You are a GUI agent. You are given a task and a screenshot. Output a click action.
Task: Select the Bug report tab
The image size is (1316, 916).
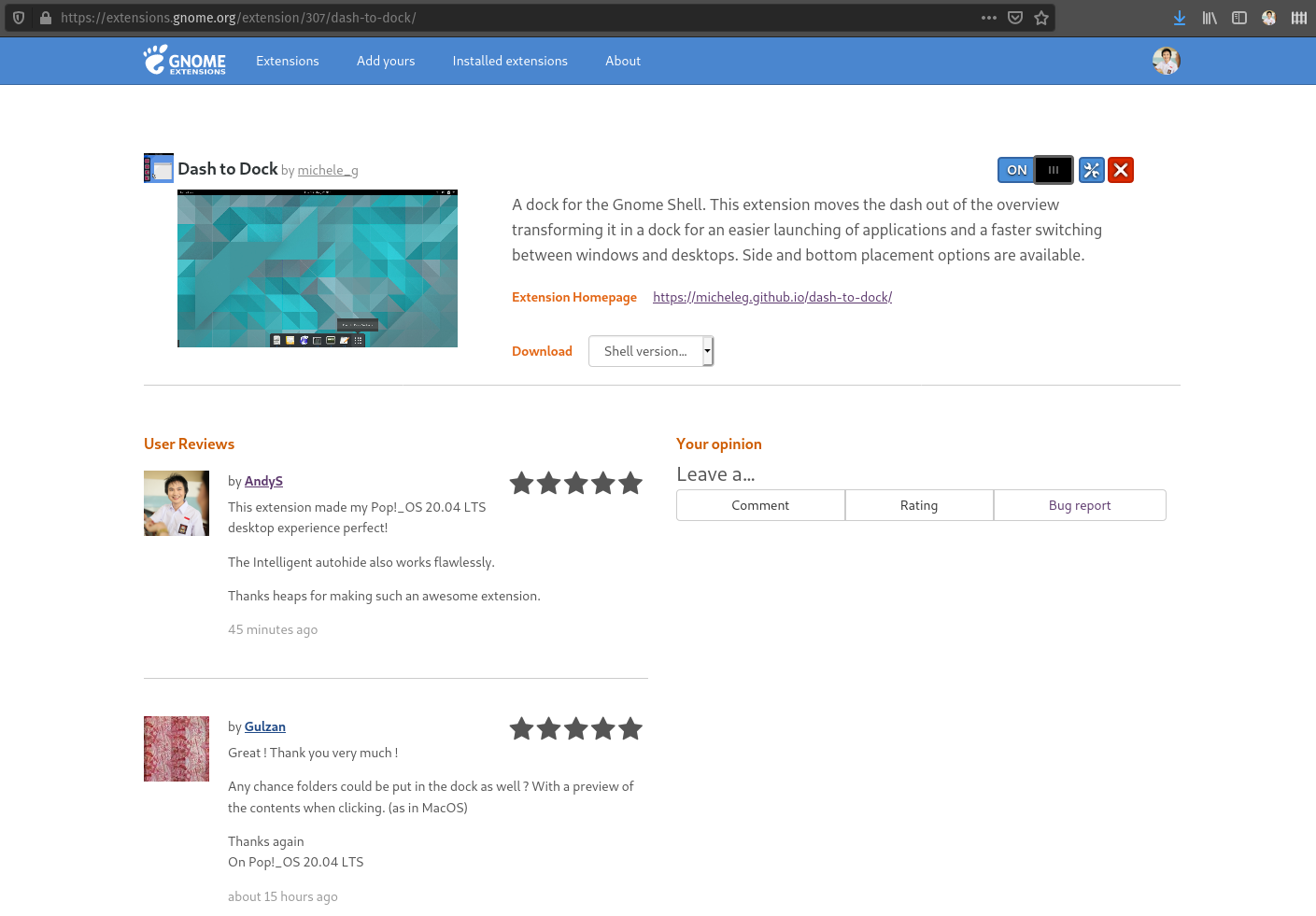[1080, 505]
